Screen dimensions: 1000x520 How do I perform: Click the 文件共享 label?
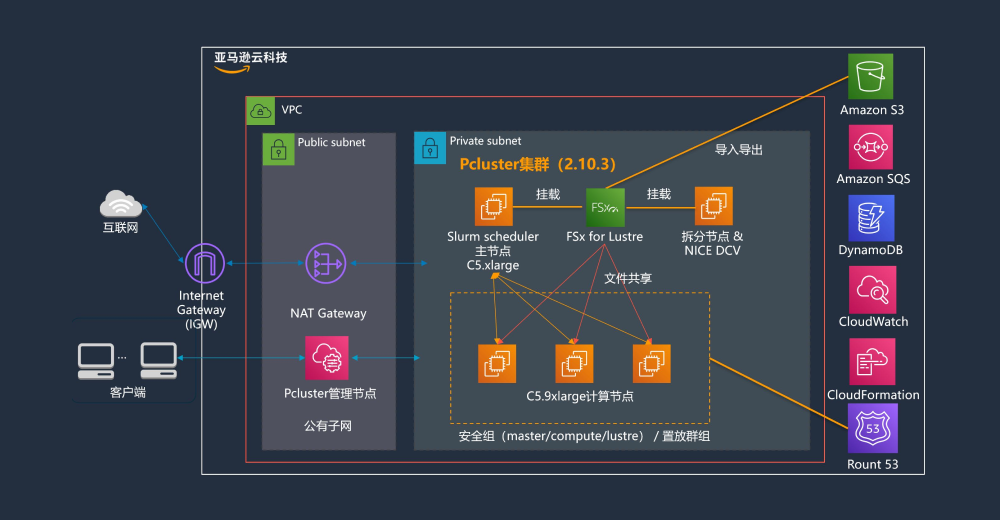click(x=628, y=278)
